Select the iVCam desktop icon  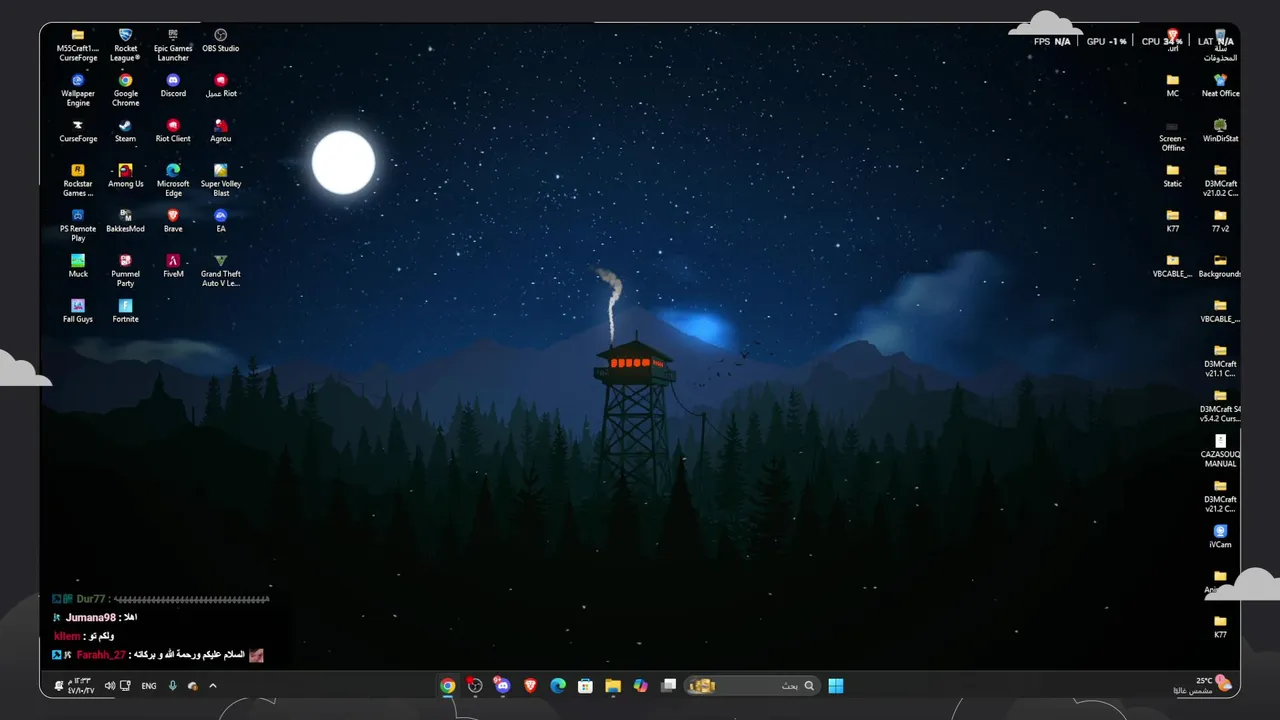click(1220, 536)
